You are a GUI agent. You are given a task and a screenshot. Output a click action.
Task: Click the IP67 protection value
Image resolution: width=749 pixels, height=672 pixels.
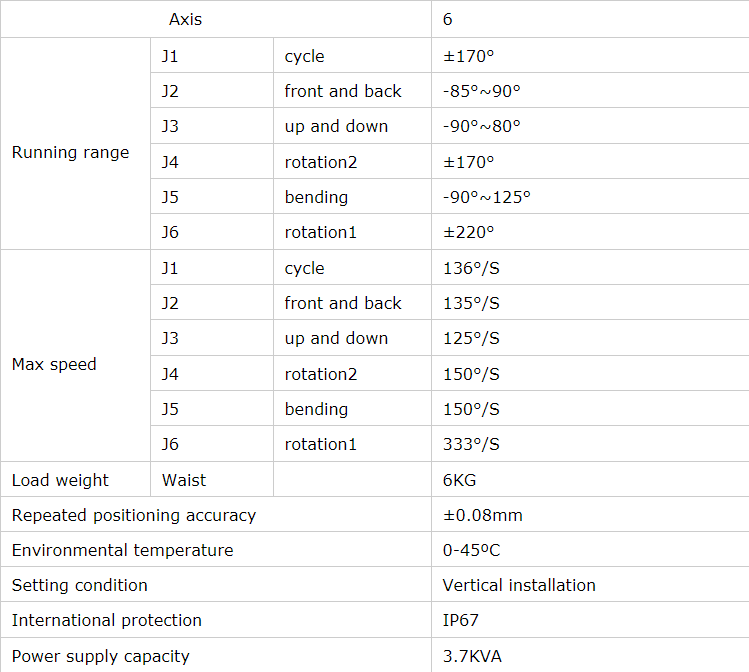pyautogui.click(x=460, y=620)
